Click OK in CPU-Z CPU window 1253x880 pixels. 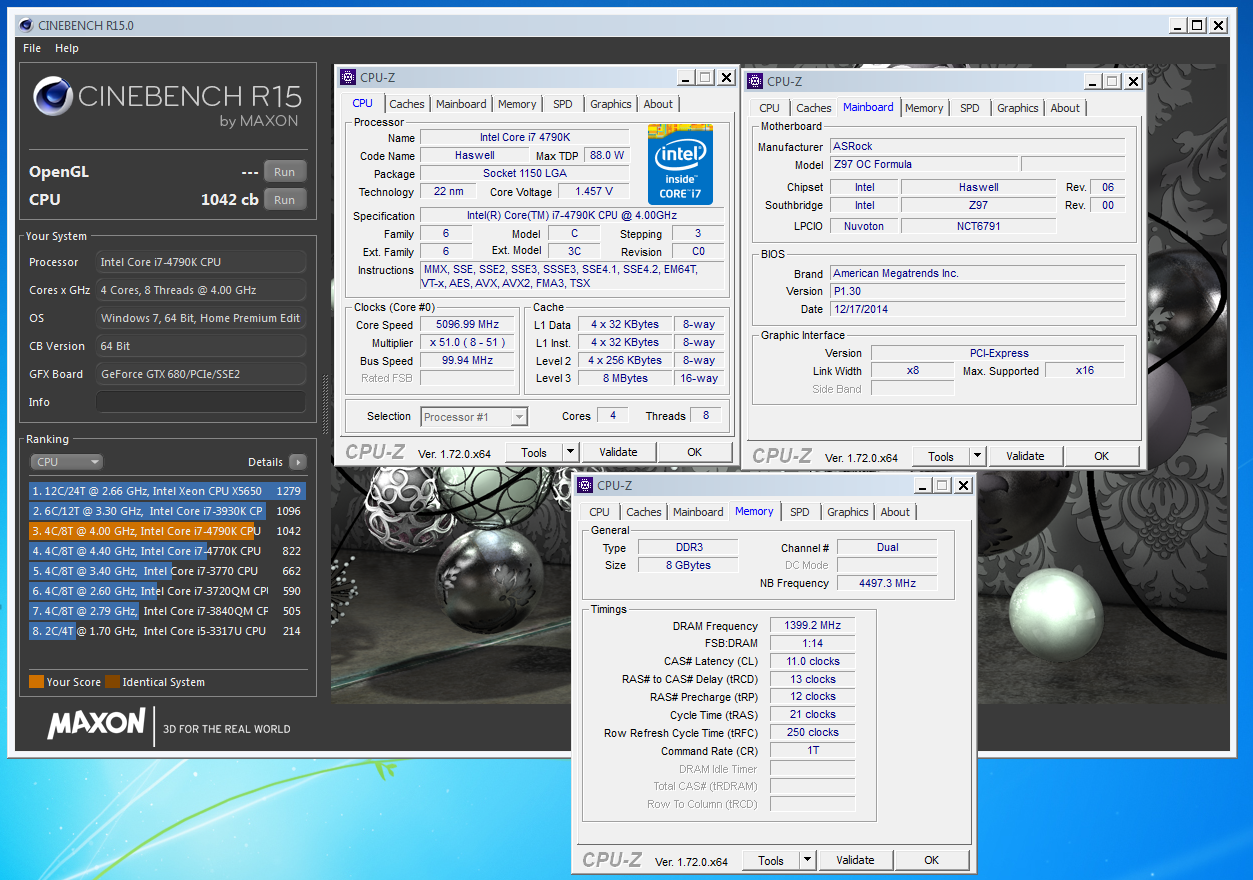pos(695,452)
